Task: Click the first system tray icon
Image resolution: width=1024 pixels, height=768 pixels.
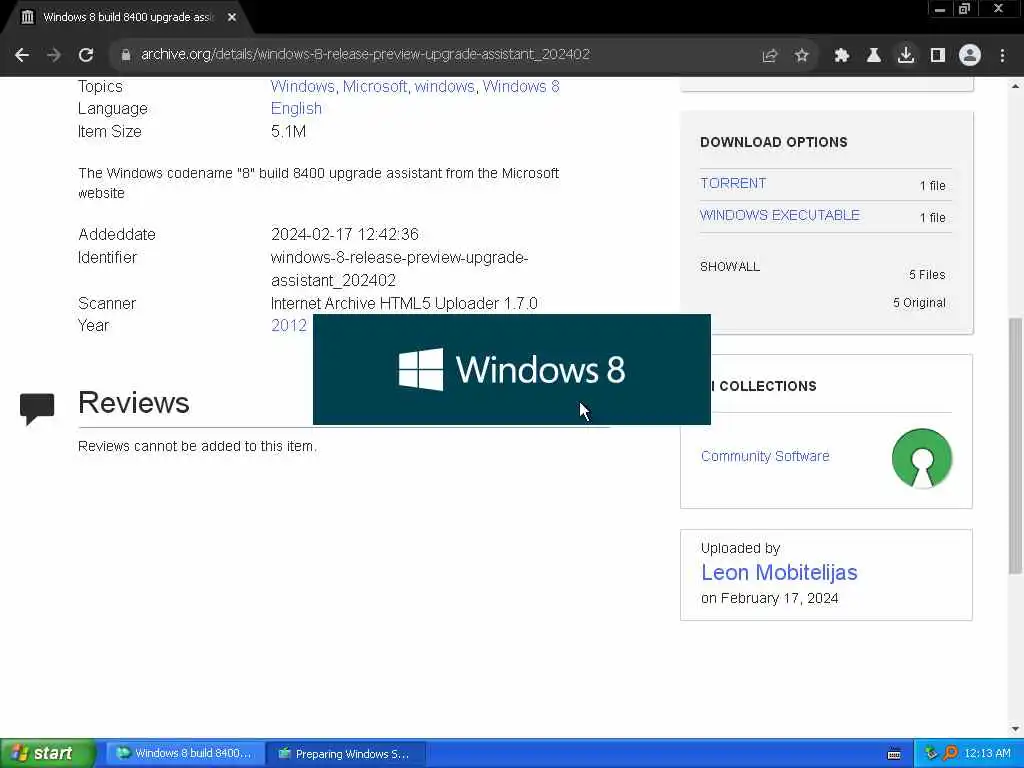Action: pyautogui.click(x=931, y=753)
